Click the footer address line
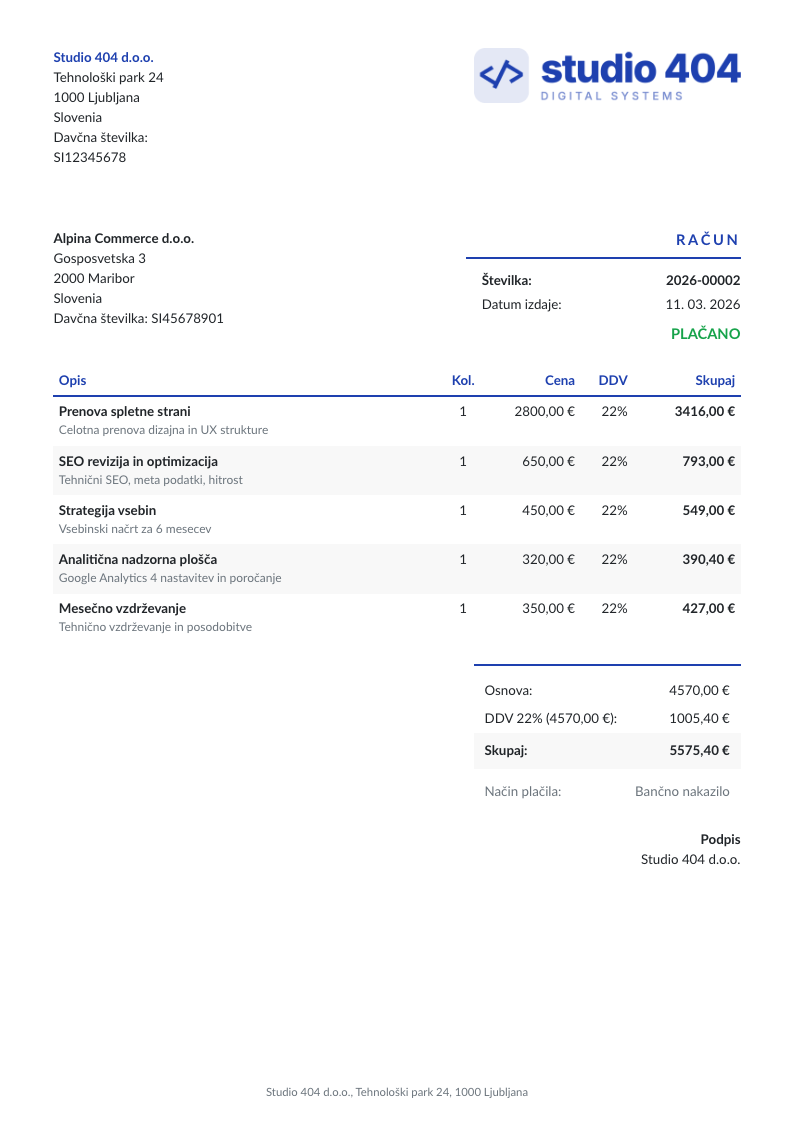The height and width of the screenshot is (1123, 794). pos(397,1092)
